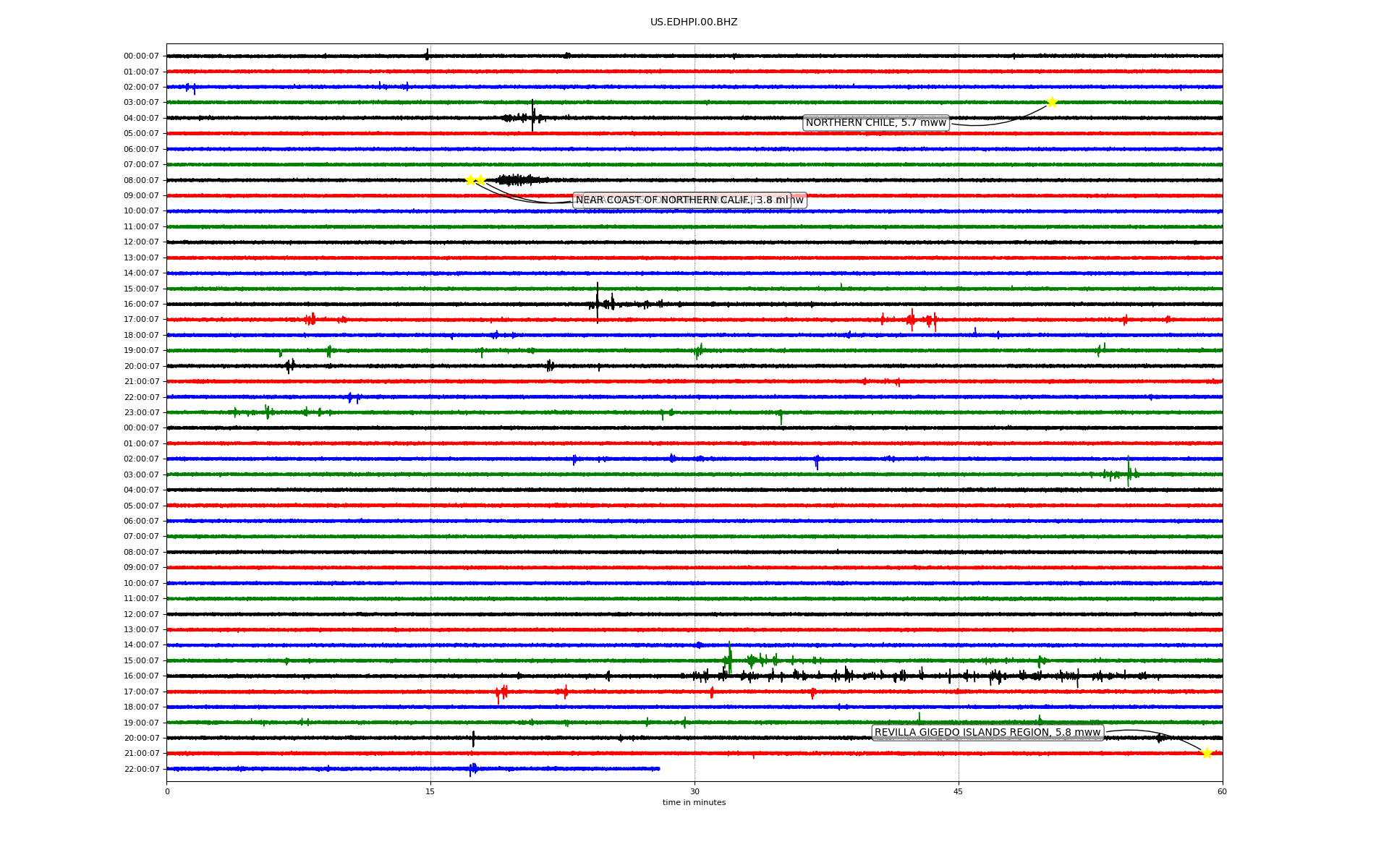Click the left yellow star on the two-star row

pos(470,180)
